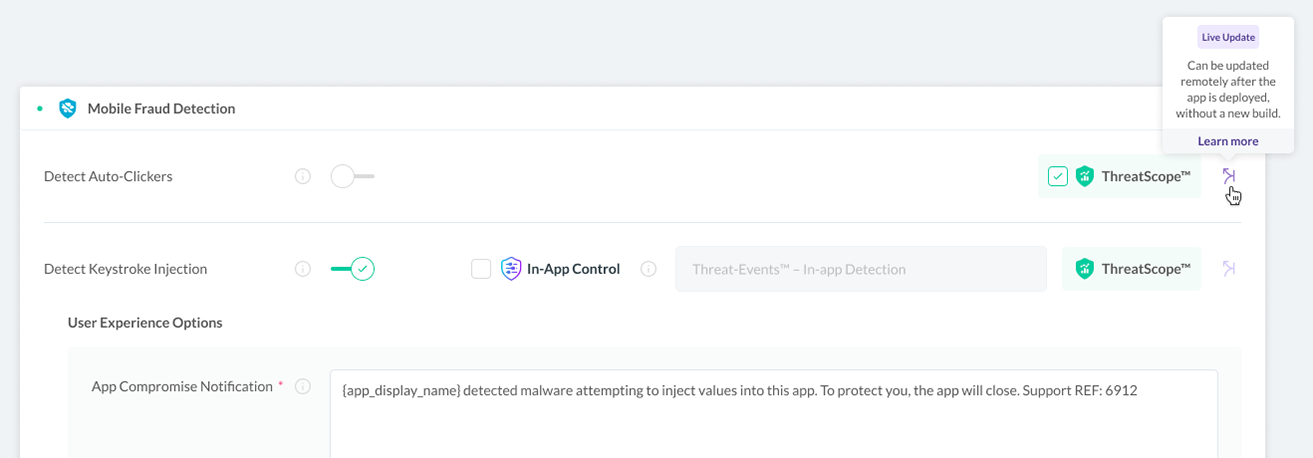Viewport: 1313px width, 458px height.
Task: Click the info icon beside Detect Keystroke Injection
Action: click(303, 269)
